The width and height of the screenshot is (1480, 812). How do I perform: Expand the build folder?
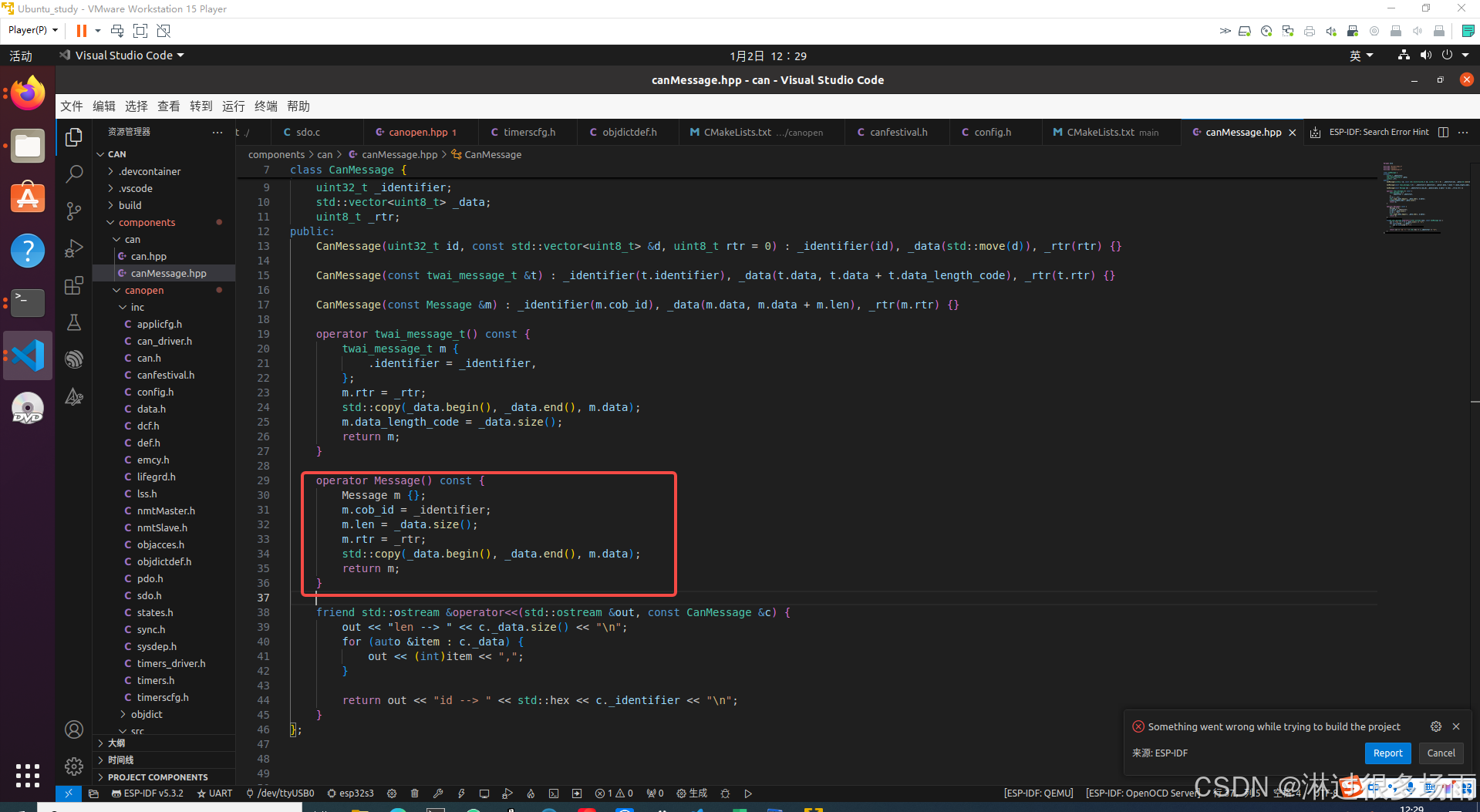[x=164, y=205]
